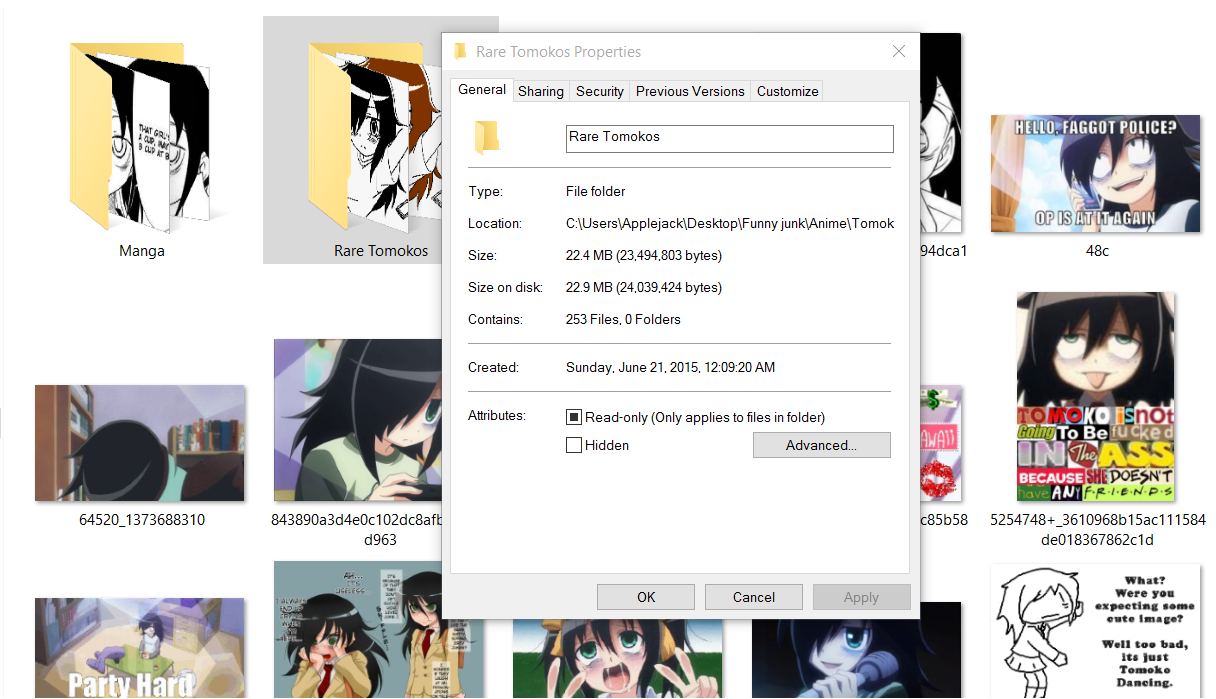The image size is (1216, 699).
Task: Click the folder icon in Properties dialog
Action: [487, 138]
